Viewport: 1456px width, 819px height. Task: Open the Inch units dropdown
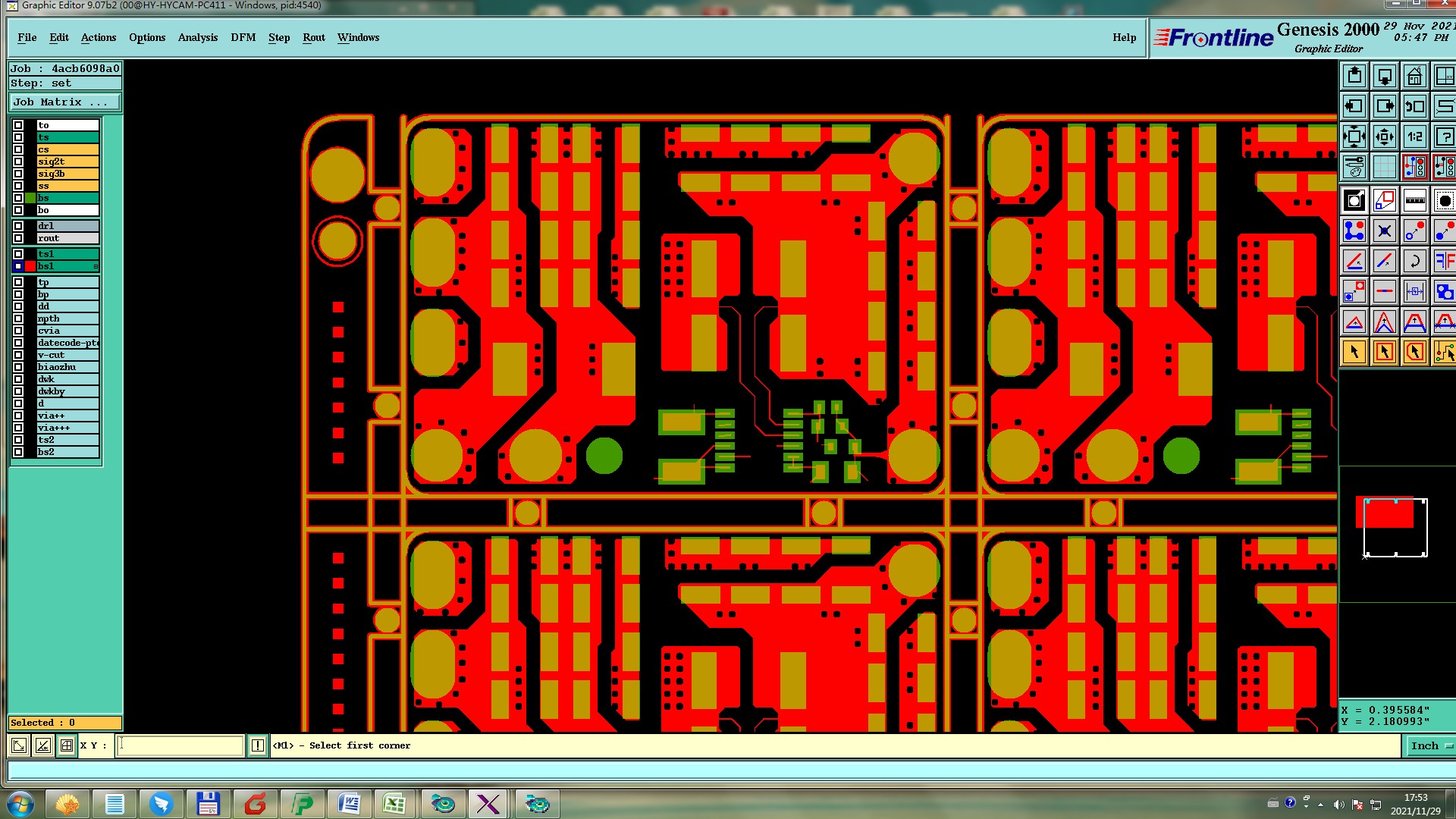(1430, 746)
